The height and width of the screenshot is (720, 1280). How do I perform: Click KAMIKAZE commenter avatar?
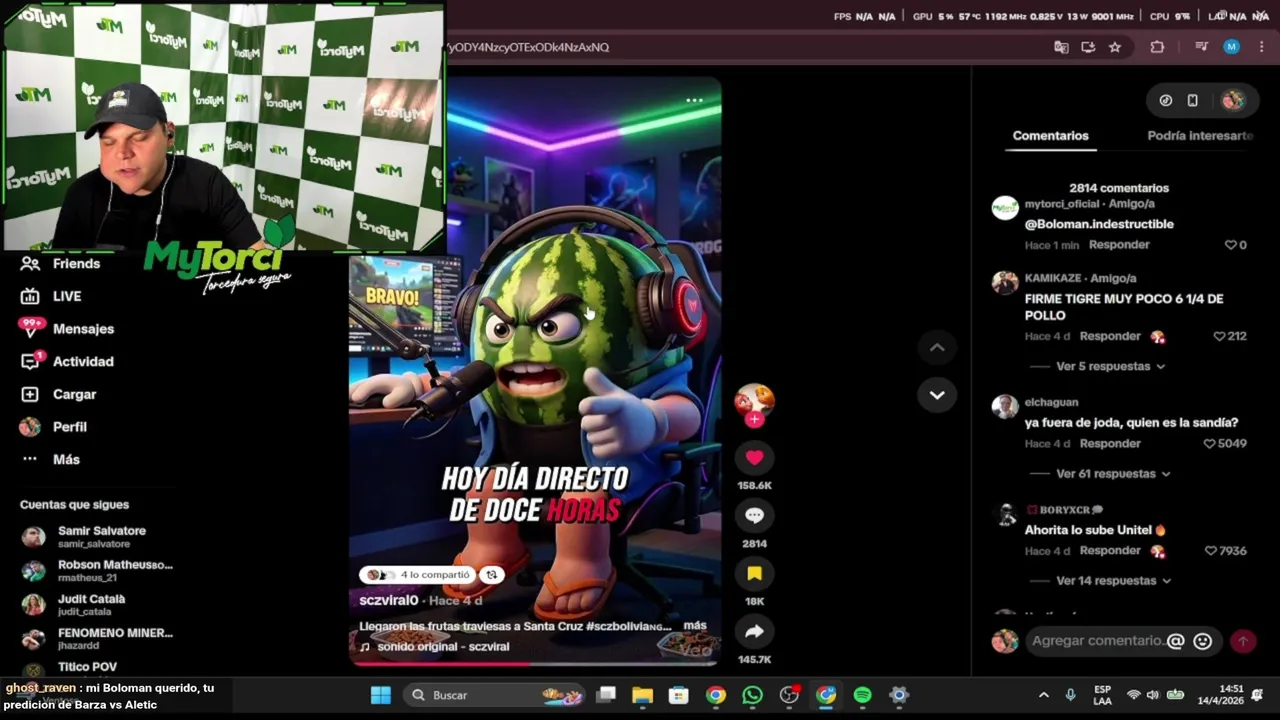point(1004,283)
